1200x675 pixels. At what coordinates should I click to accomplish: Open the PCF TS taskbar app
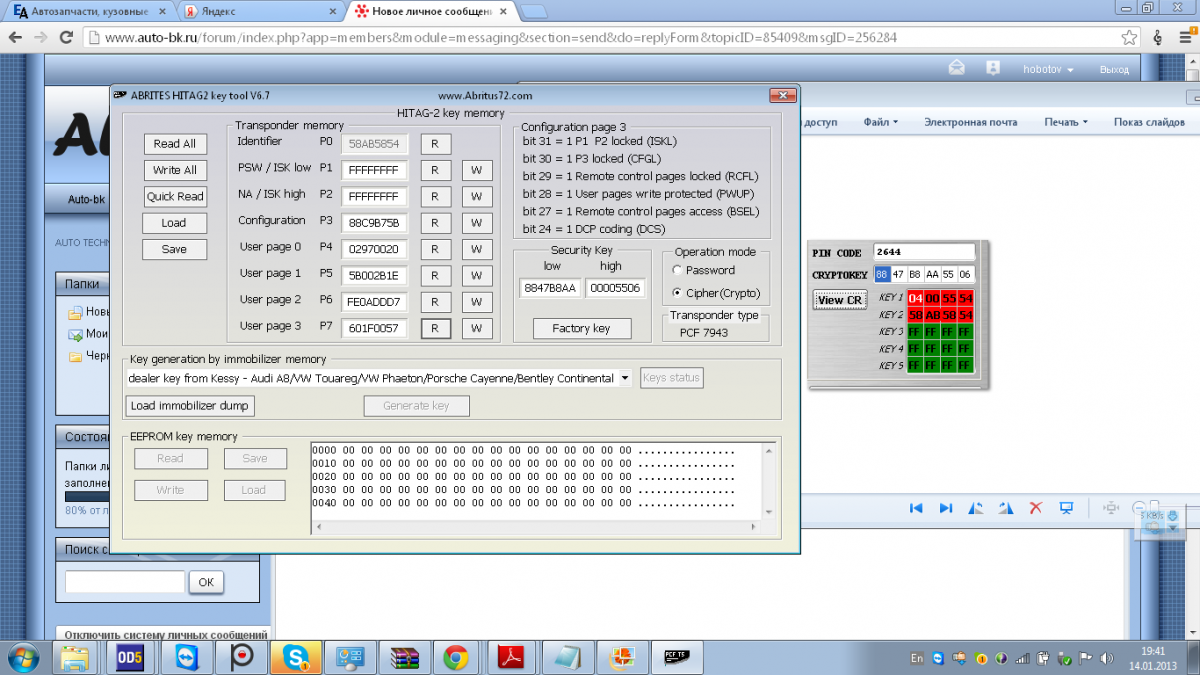pyautogui.click(x=675, y=657)
